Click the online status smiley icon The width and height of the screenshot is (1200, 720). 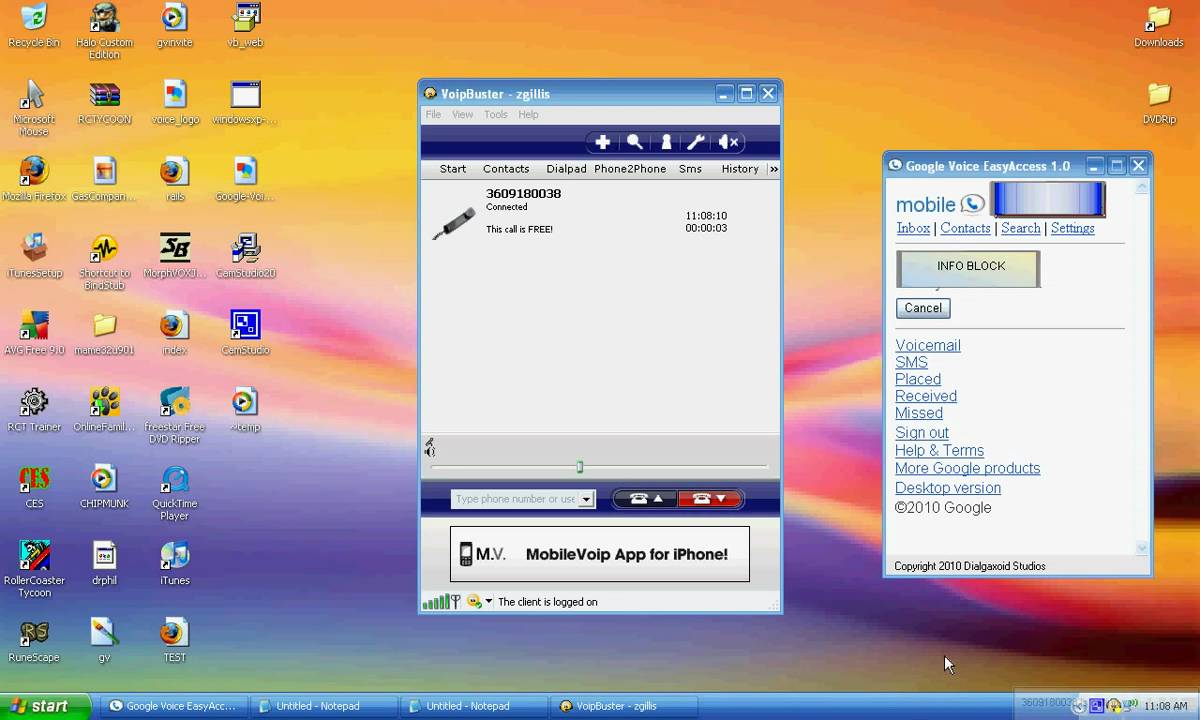click(x=474, y=602)
